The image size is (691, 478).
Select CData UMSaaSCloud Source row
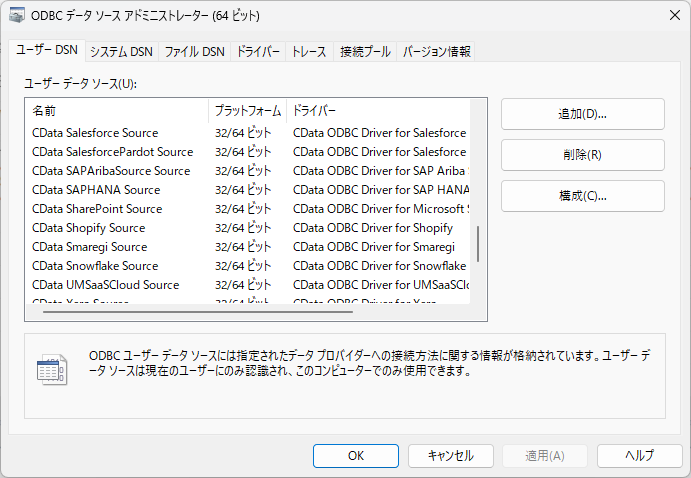(x=248, y=285)
